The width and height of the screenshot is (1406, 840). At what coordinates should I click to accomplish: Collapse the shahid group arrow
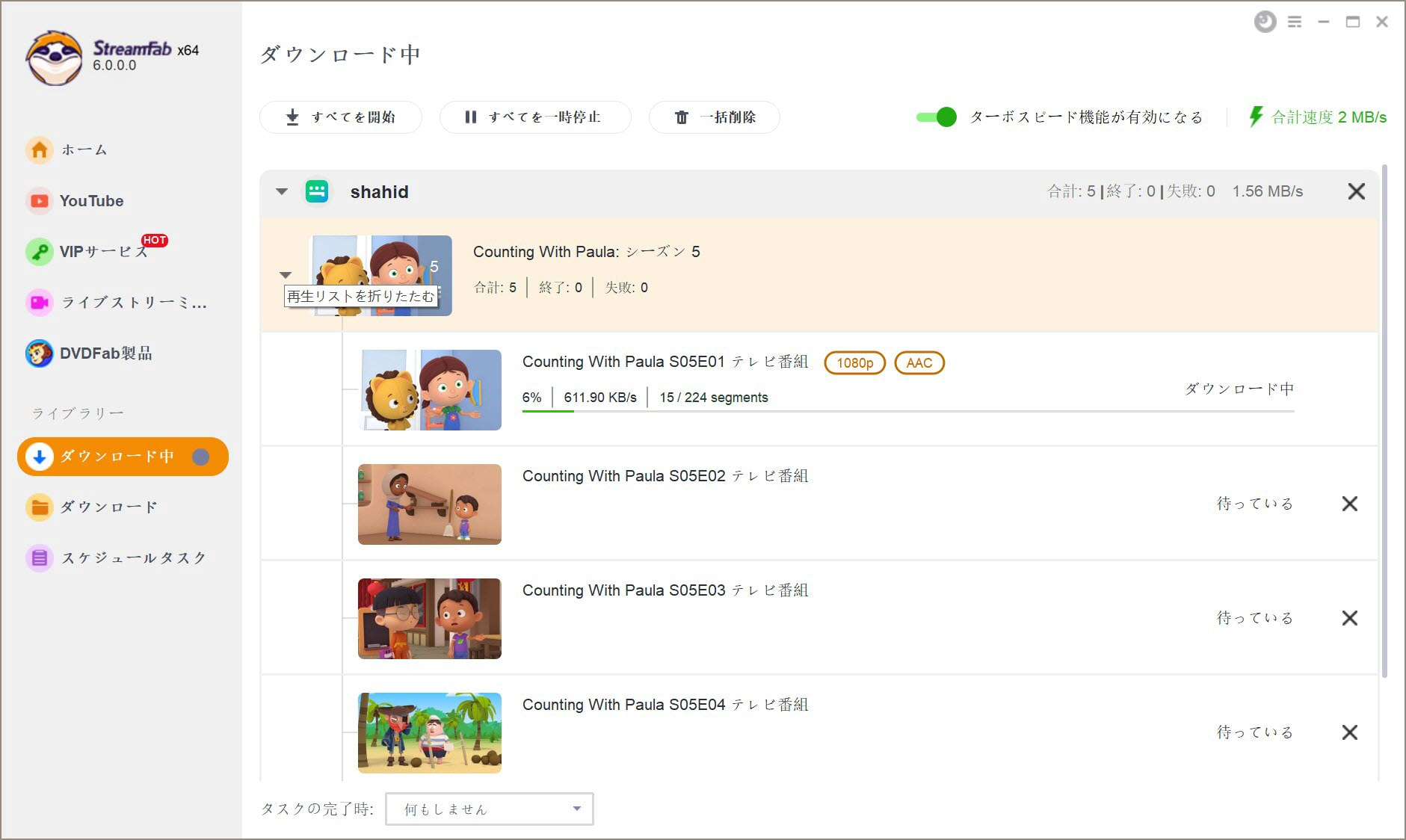click(x=282, y=191)
